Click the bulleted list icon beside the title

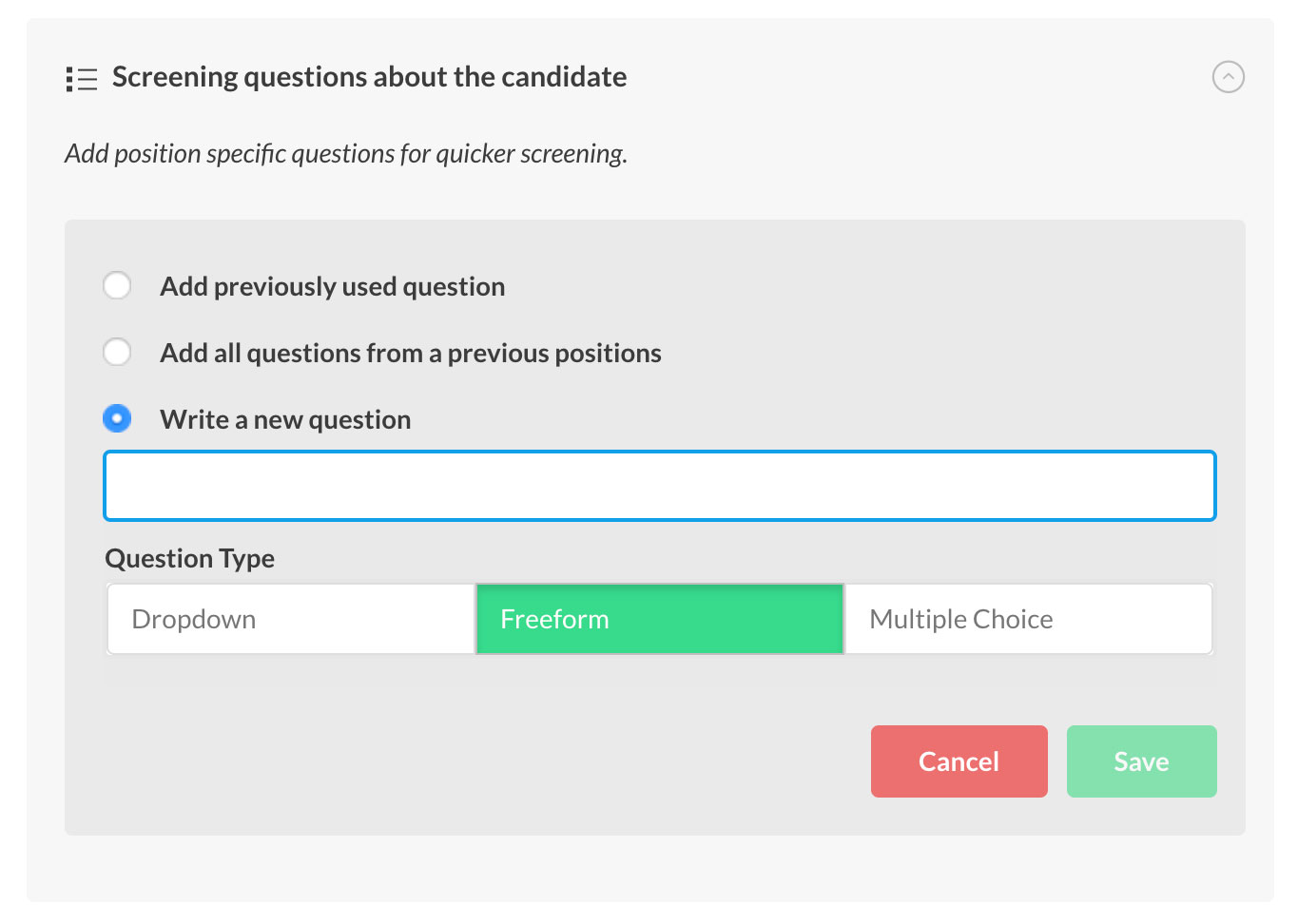tap(82, 79)
